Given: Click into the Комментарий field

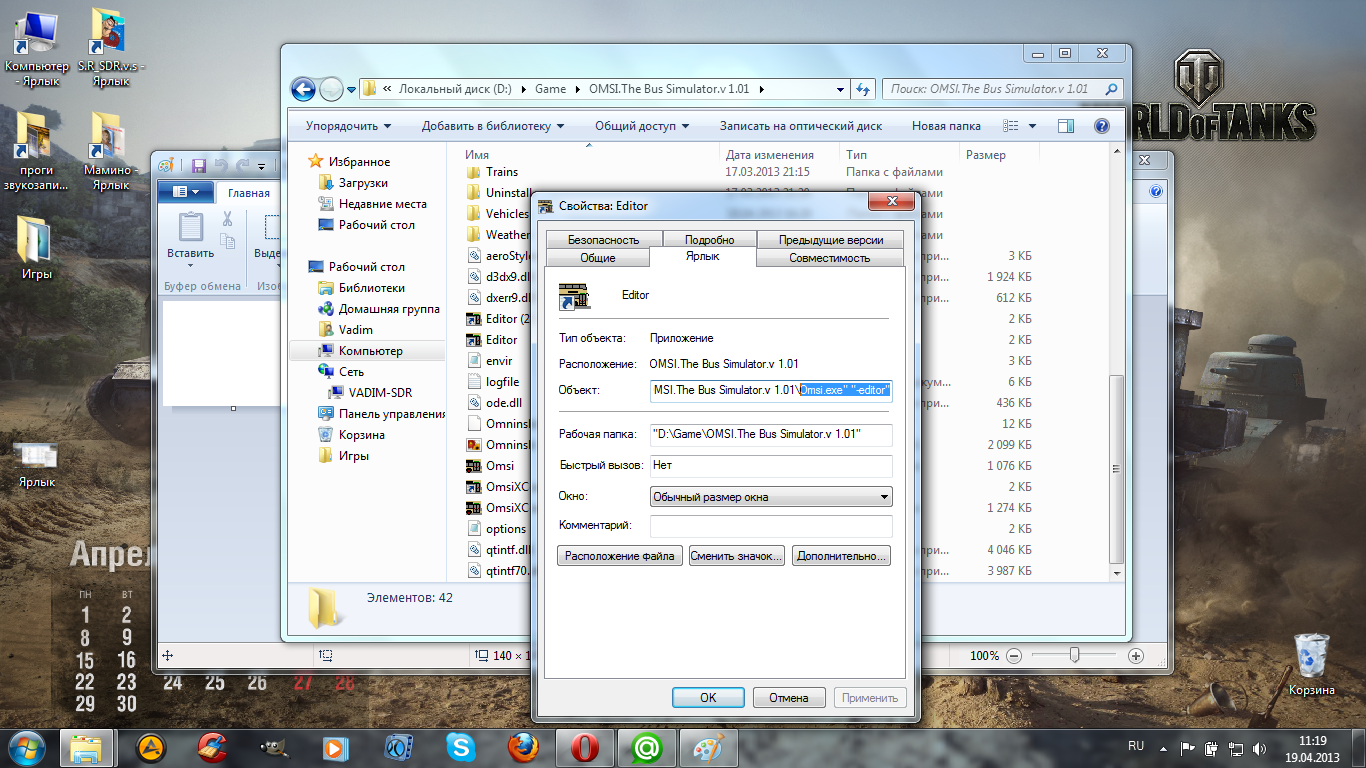Looking at the screenshot, I should pos(771,526).
